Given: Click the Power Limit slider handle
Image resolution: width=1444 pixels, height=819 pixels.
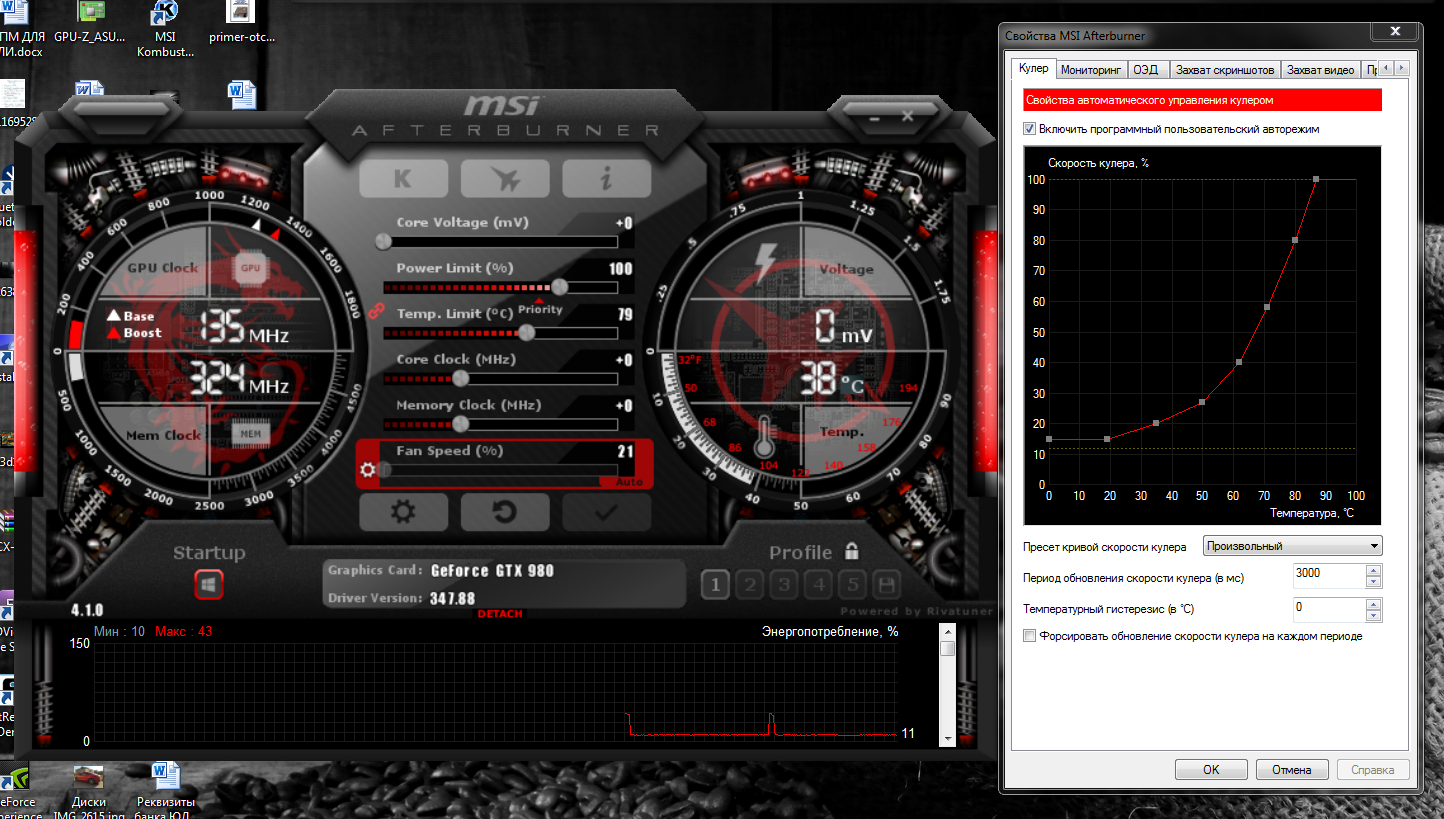Looking at the screenshot, I should point(559,287).
